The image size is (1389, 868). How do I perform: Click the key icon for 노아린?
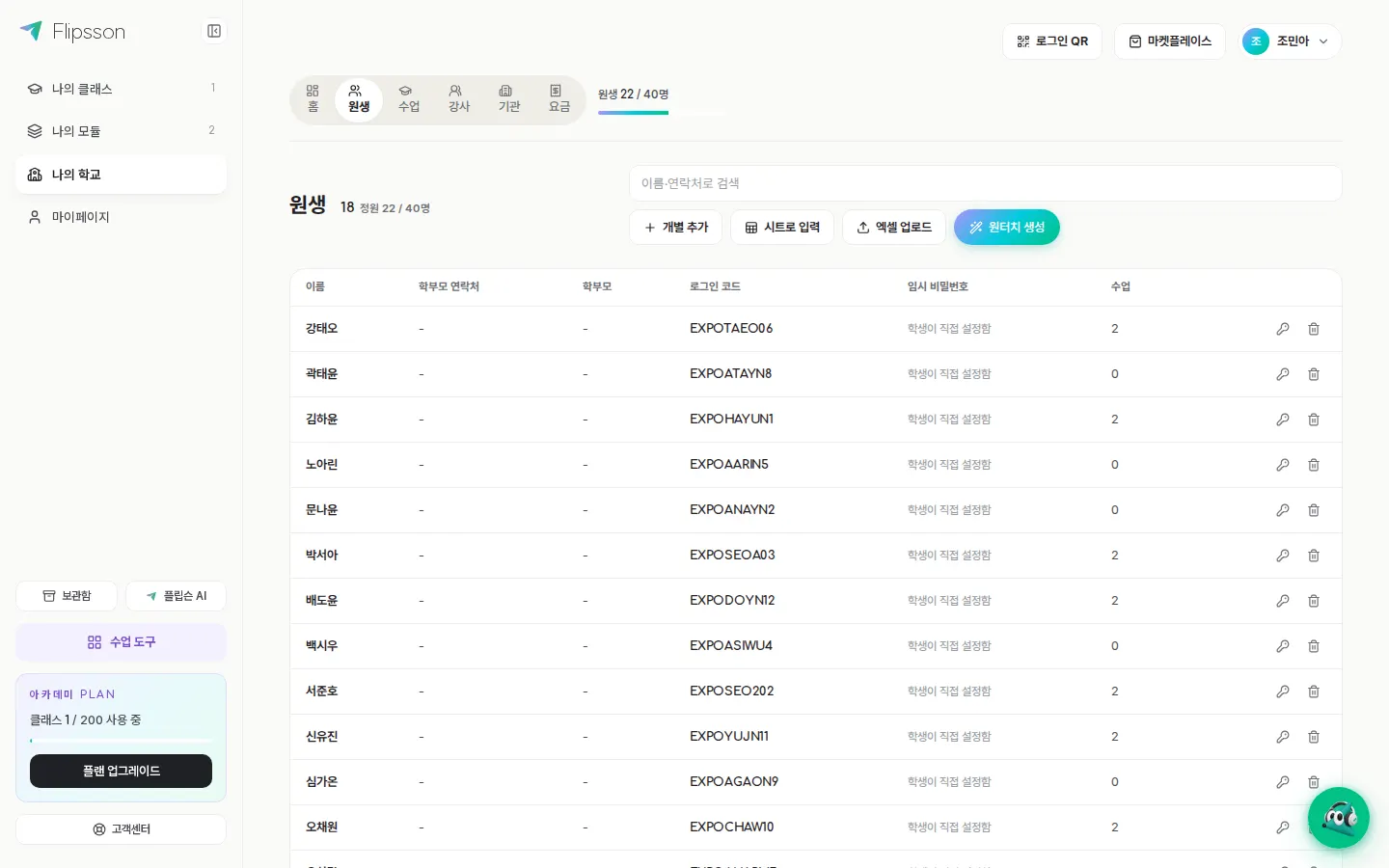point(1283,465)
